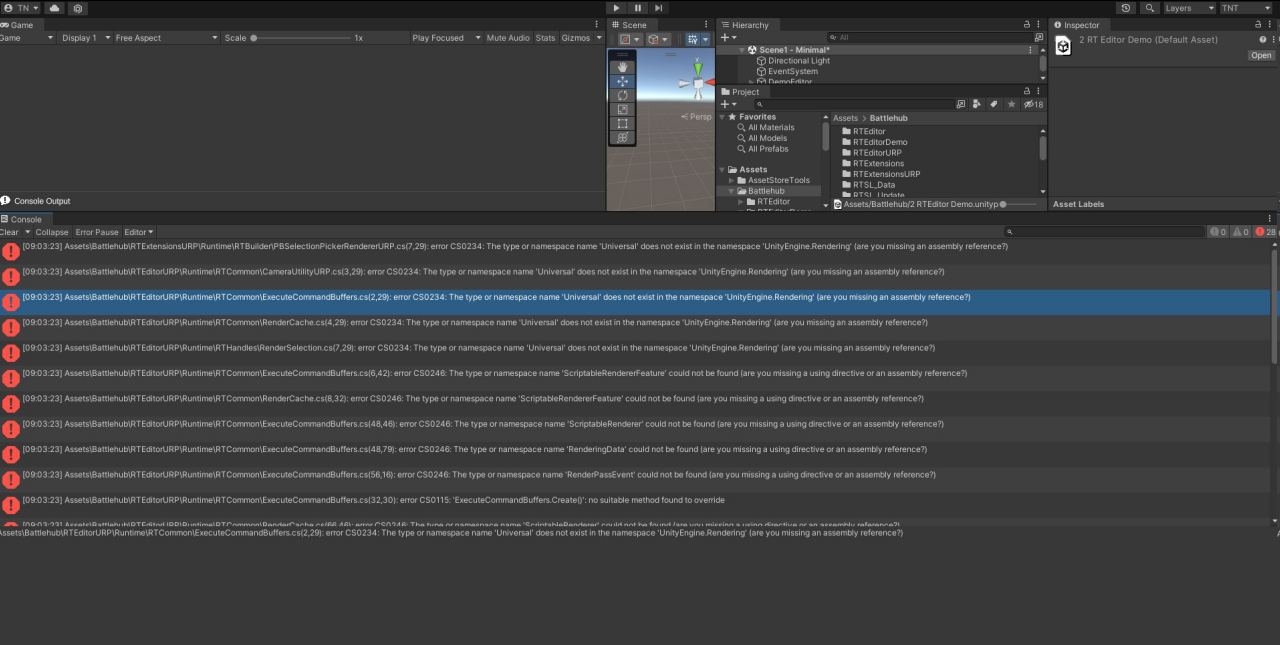Open the Unity Version Control icon
This screenshot has width=1280, height=645.
pyautogui.click(x=78, y=8)
